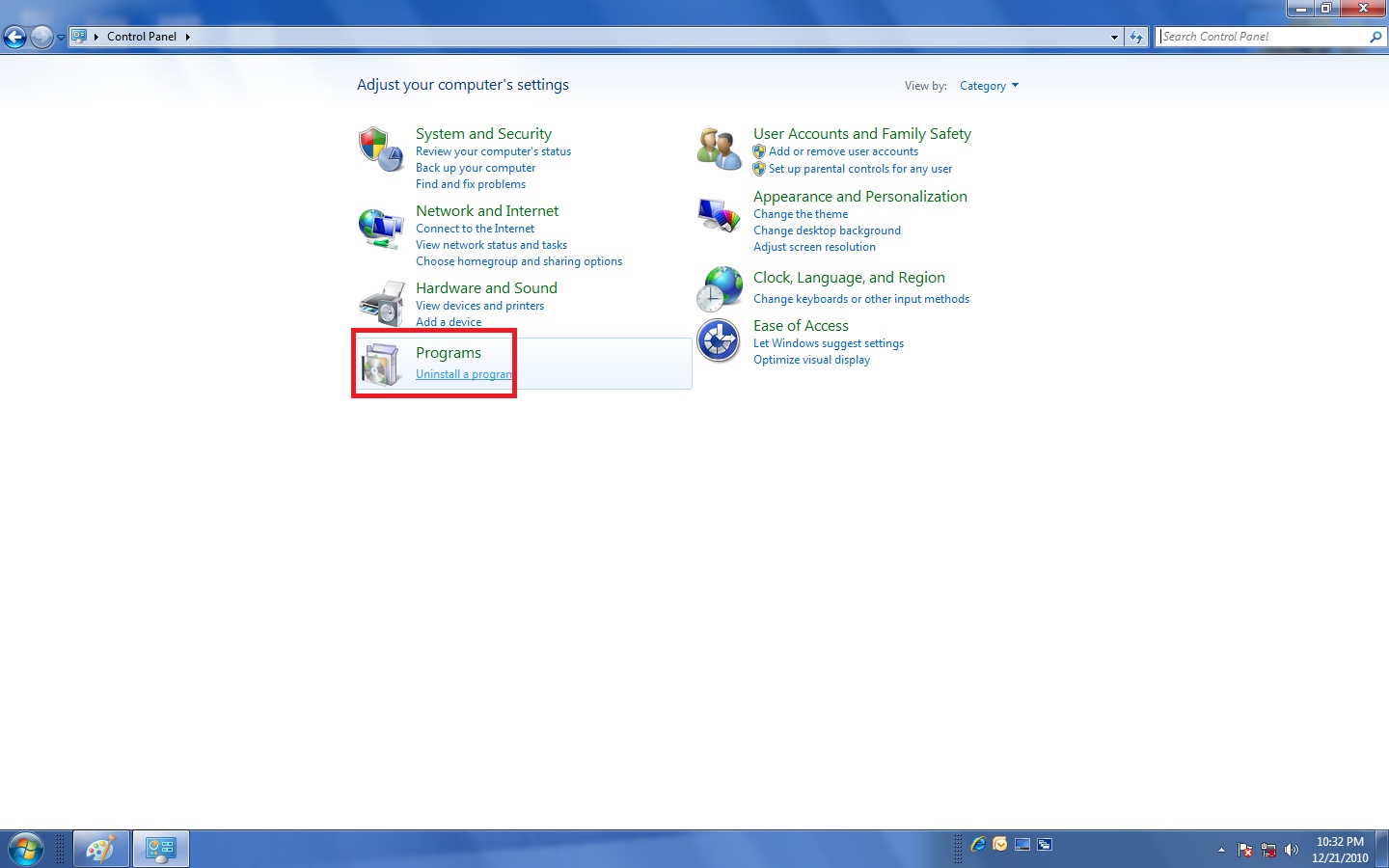Click the taskbar clock showing 10:32 PM
Screen dimensions: 1389x868
(1340, 850)
